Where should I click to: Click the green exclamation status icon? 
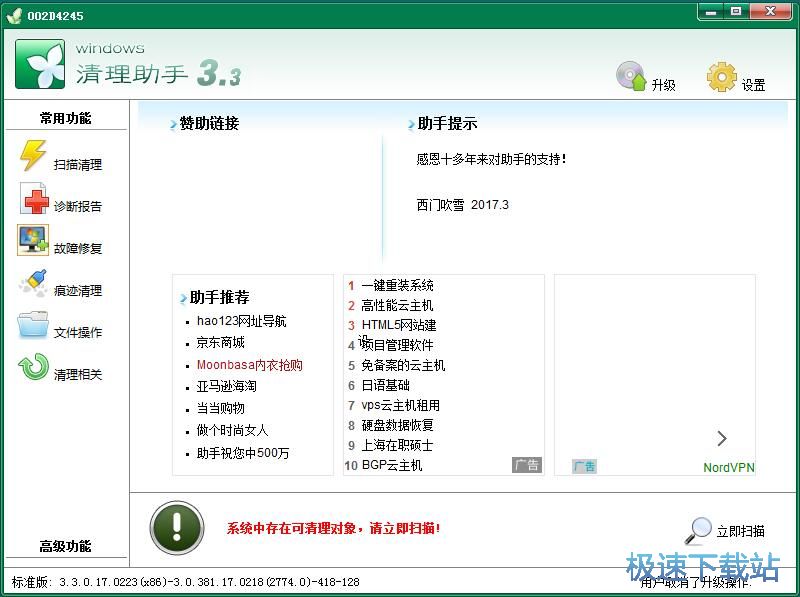click(177, 528)
